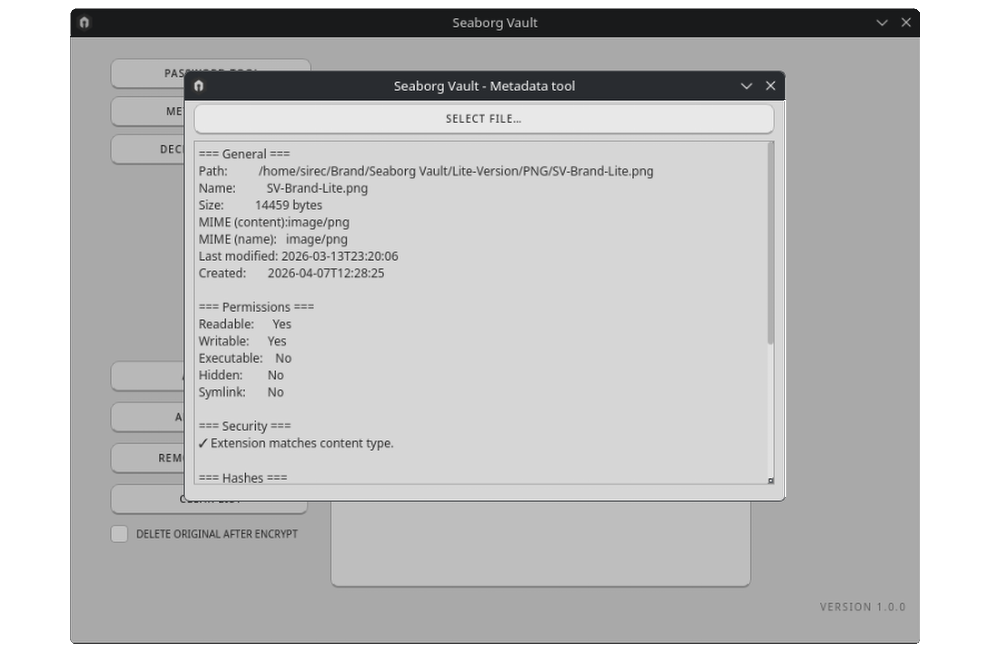This screenshot has width=1000, height=650.
Task: Click the DEC... button in the main window
Action: pos(147,149)
